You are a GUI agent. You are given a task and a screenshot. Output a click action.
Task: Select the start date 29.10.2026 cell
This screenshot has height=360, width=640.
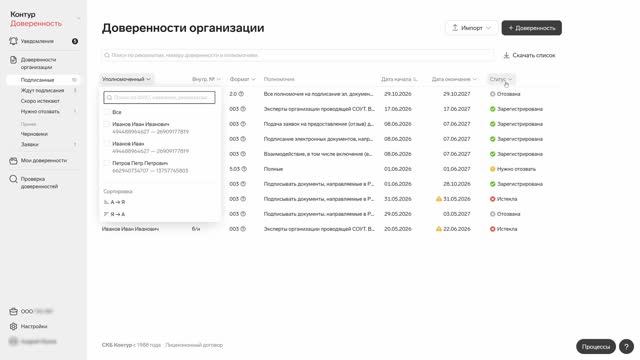(398, 94)
